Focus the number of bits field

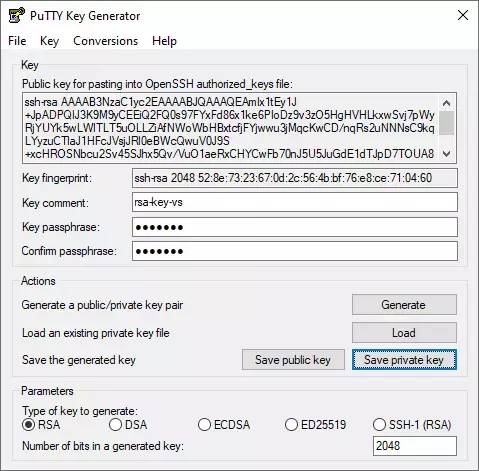coord(415,446)
